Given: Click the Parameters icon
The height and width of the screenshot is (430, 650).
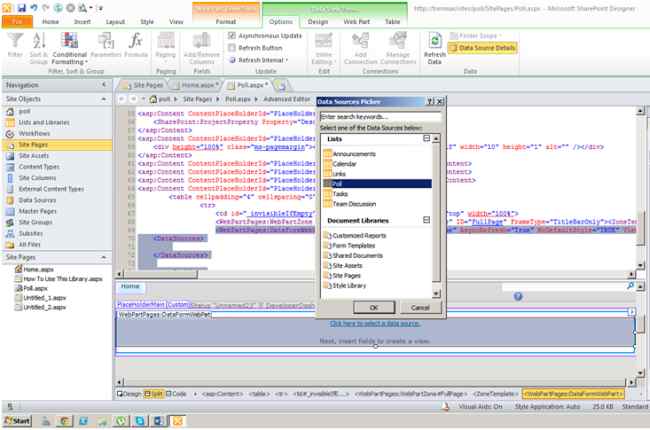Looking at the screenshot, I should pyautogui.click(x=106, y=46).
